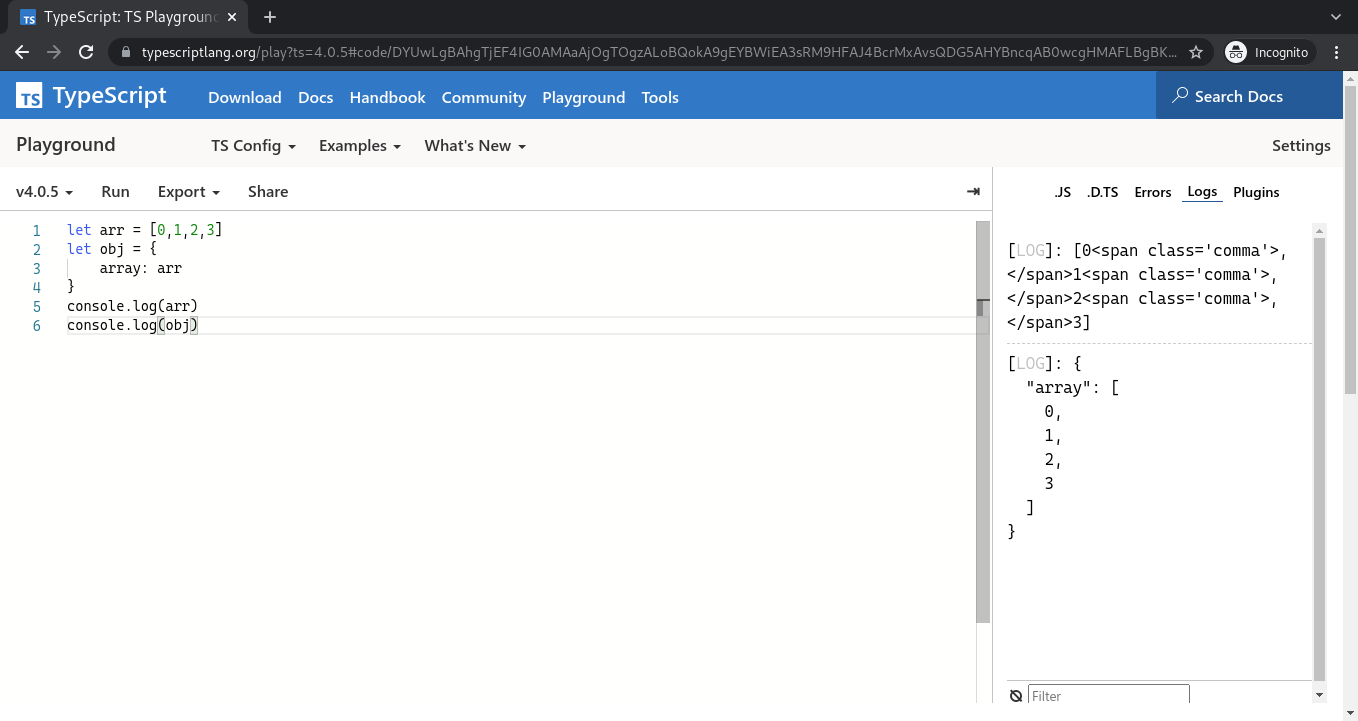Open a new browser tab with the plus button
This screenshot has height=721, width=1358.
tap(270, 17)
